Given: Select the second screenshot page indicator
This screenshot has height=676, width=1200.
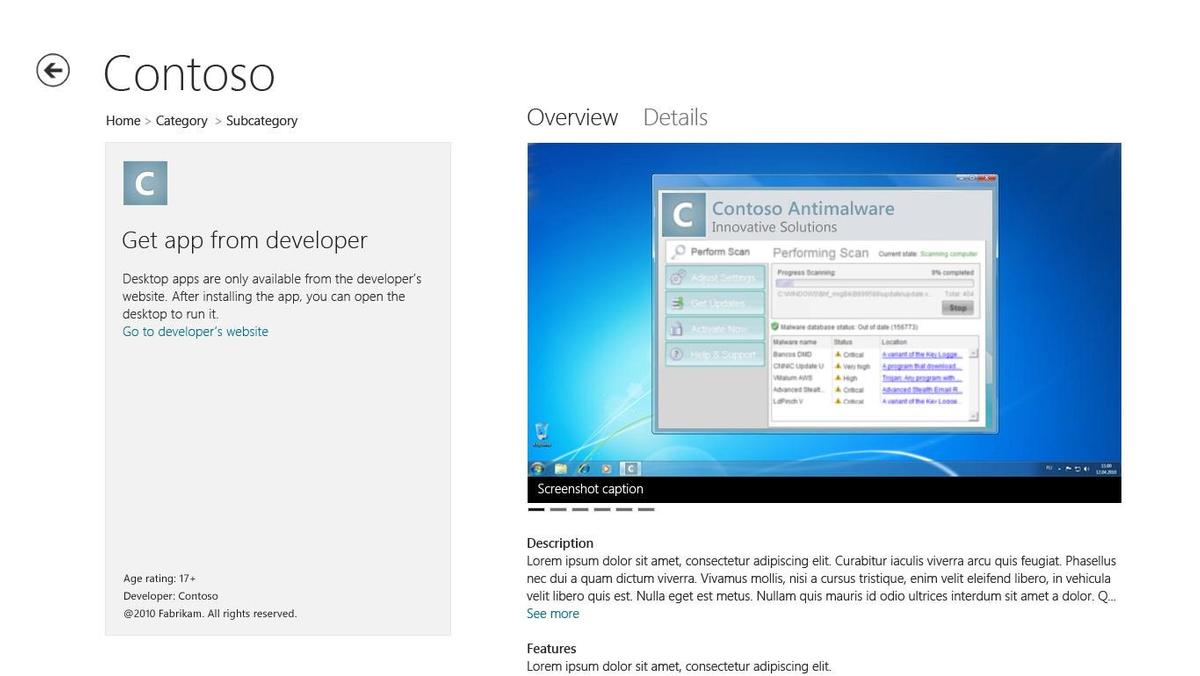Looking at the screenshot, I should point(558,510).
